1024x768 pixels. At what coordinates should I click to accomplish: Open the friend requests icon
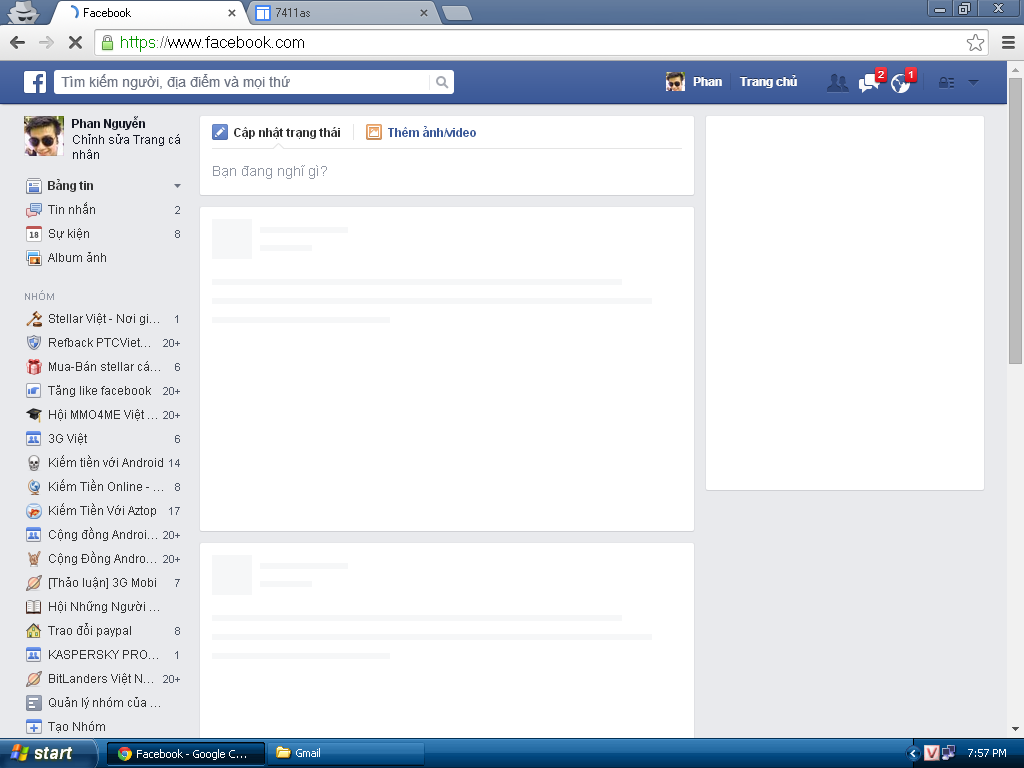pyautogui.click(x=837, y=82)
